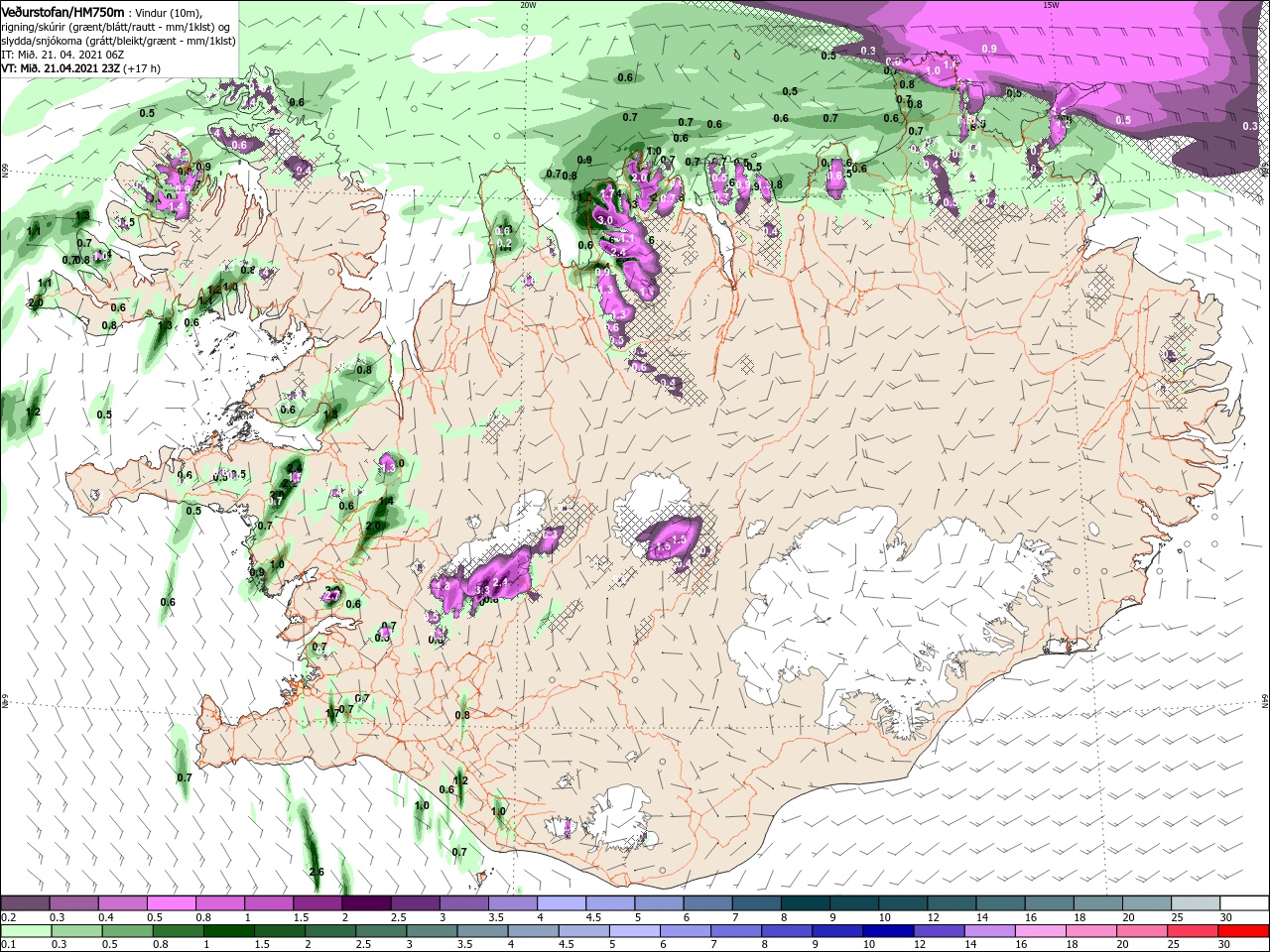The width and height of the screenshot is (1270, 952).
Task: Click the 20W longitude label
Action: tap(528, 4)
